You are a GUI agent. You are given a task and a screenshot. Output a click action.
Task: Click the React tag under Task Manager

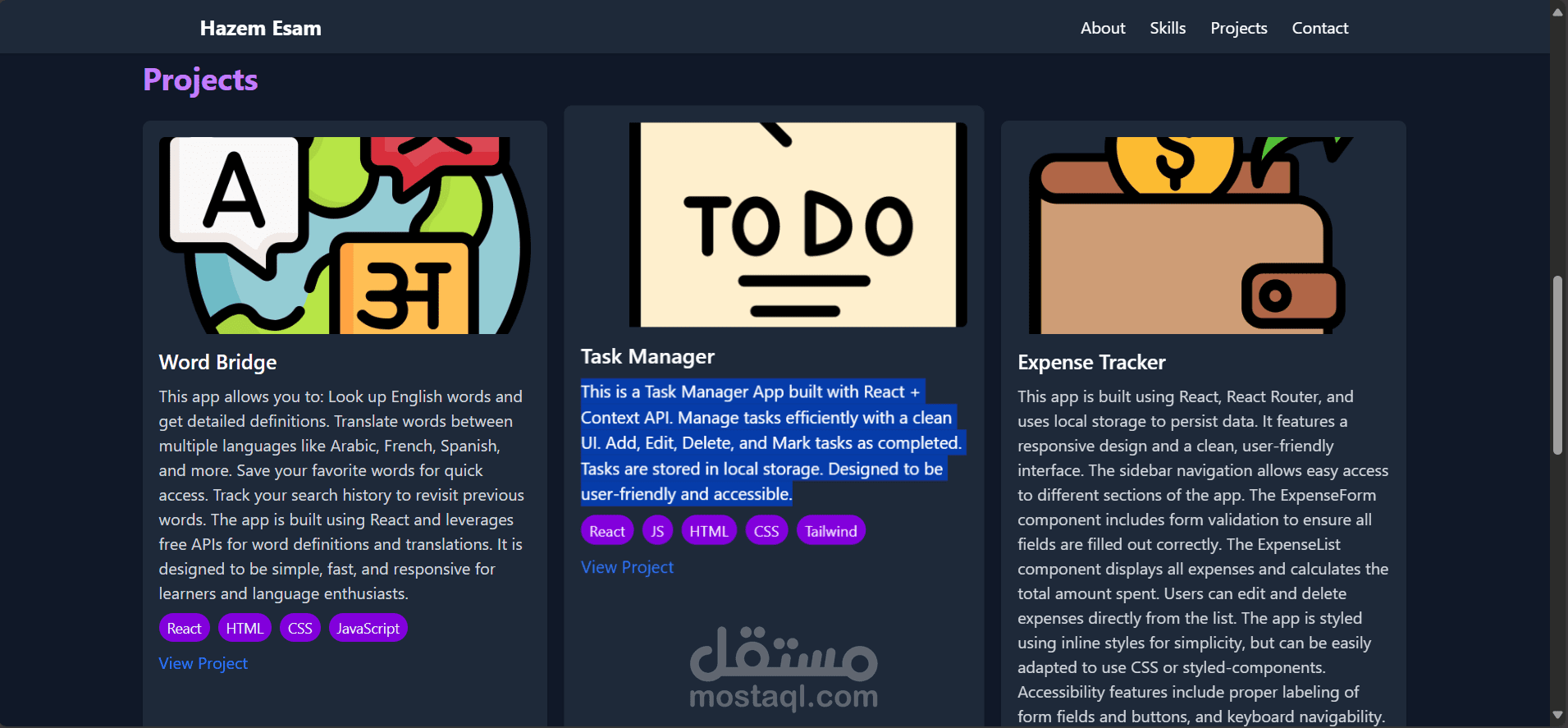click(607, 531)
